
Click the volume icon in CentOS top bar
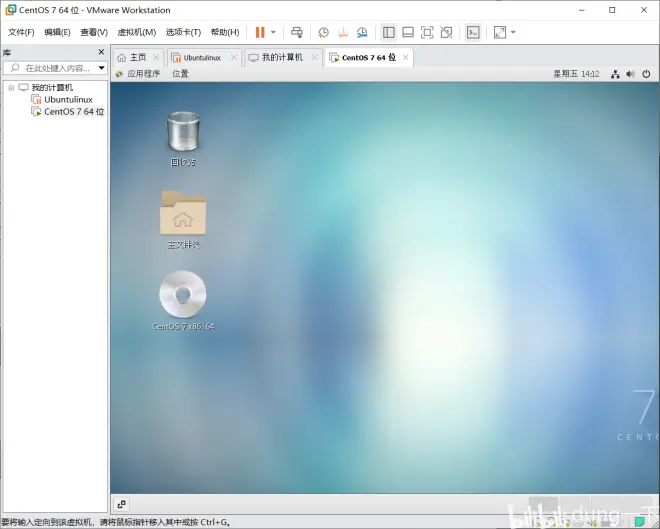coord(630,74)
